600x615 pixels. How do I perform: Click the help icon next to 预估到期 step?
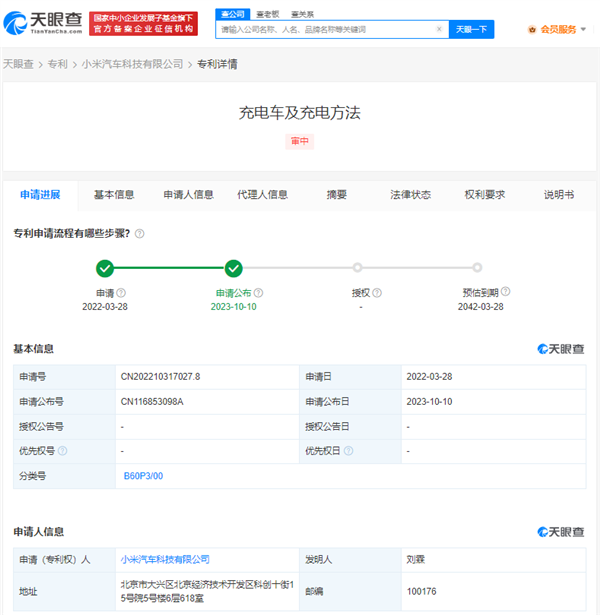[505, 293]
